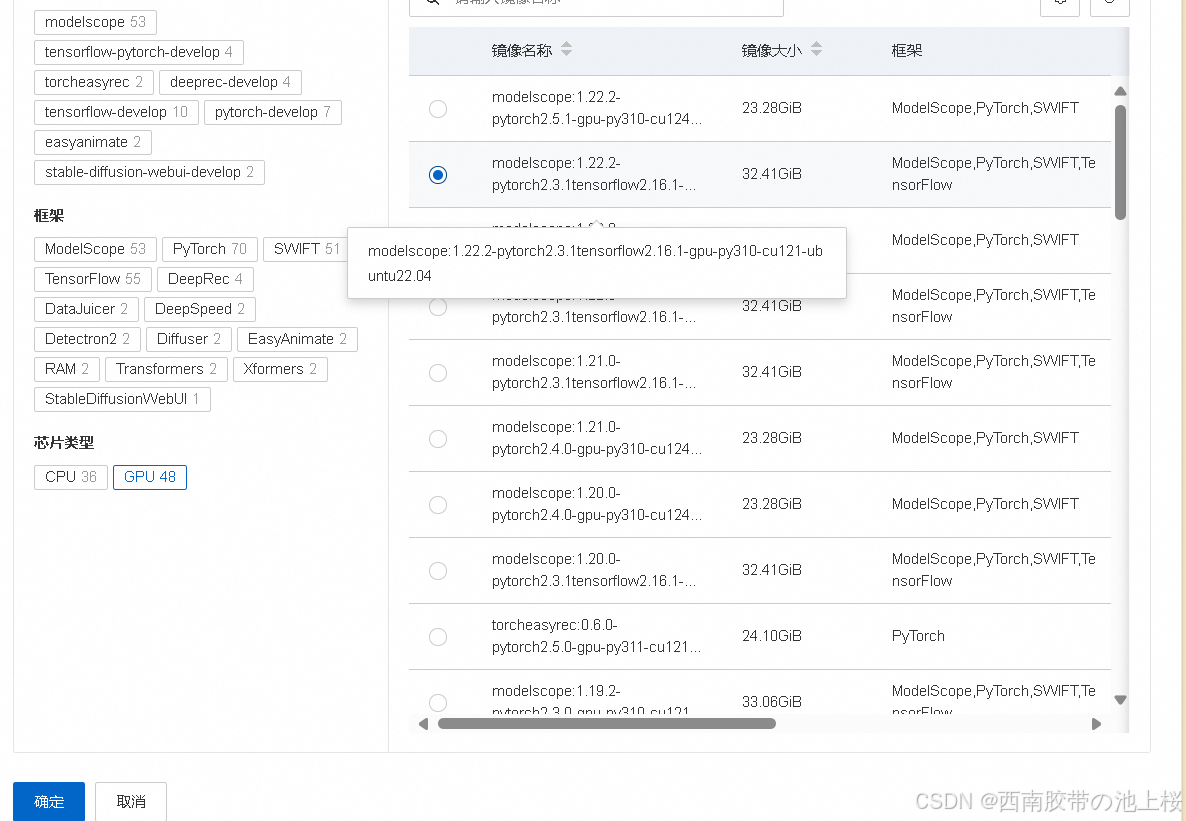1186x821 pixels.
Task: Select the DataJuicer 2 framework filter
Action: pos(86,309)
